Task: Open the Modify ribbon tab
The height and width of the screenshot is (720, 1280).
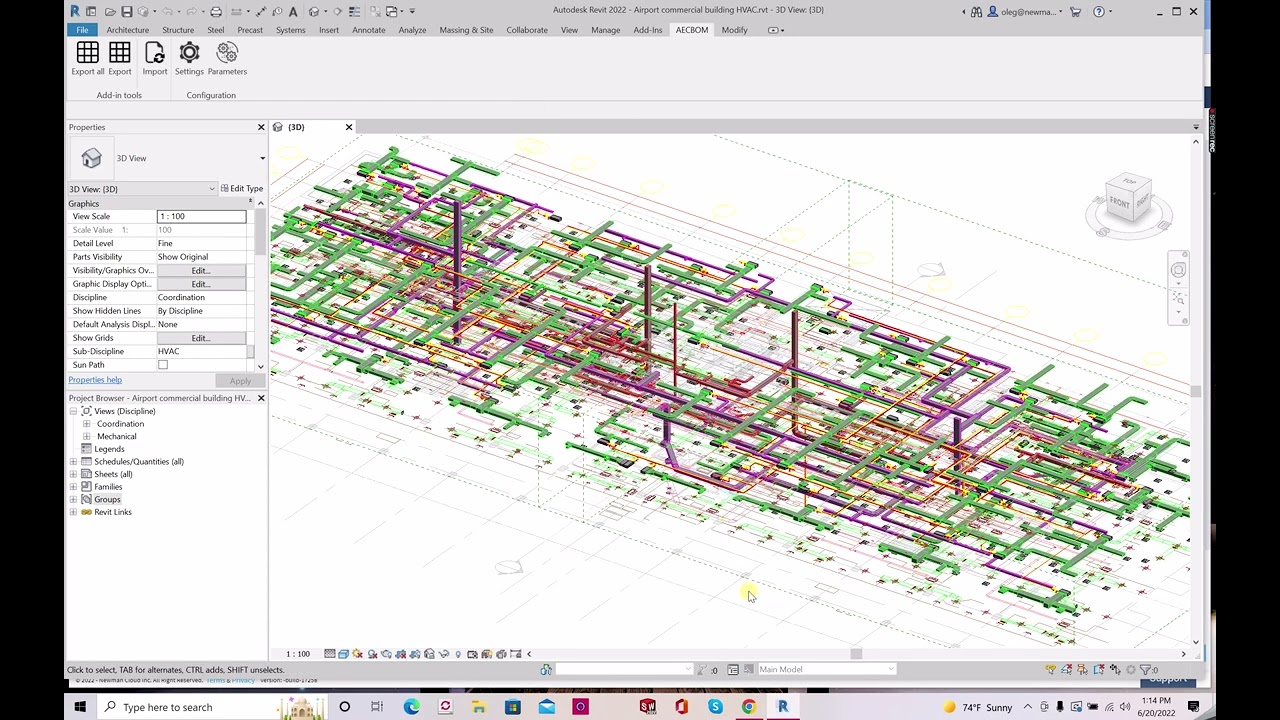Action: (734, 30)
